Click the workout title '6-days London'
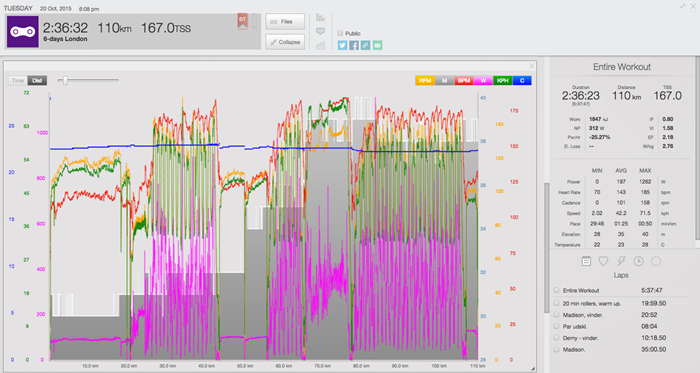 [65, 39]
